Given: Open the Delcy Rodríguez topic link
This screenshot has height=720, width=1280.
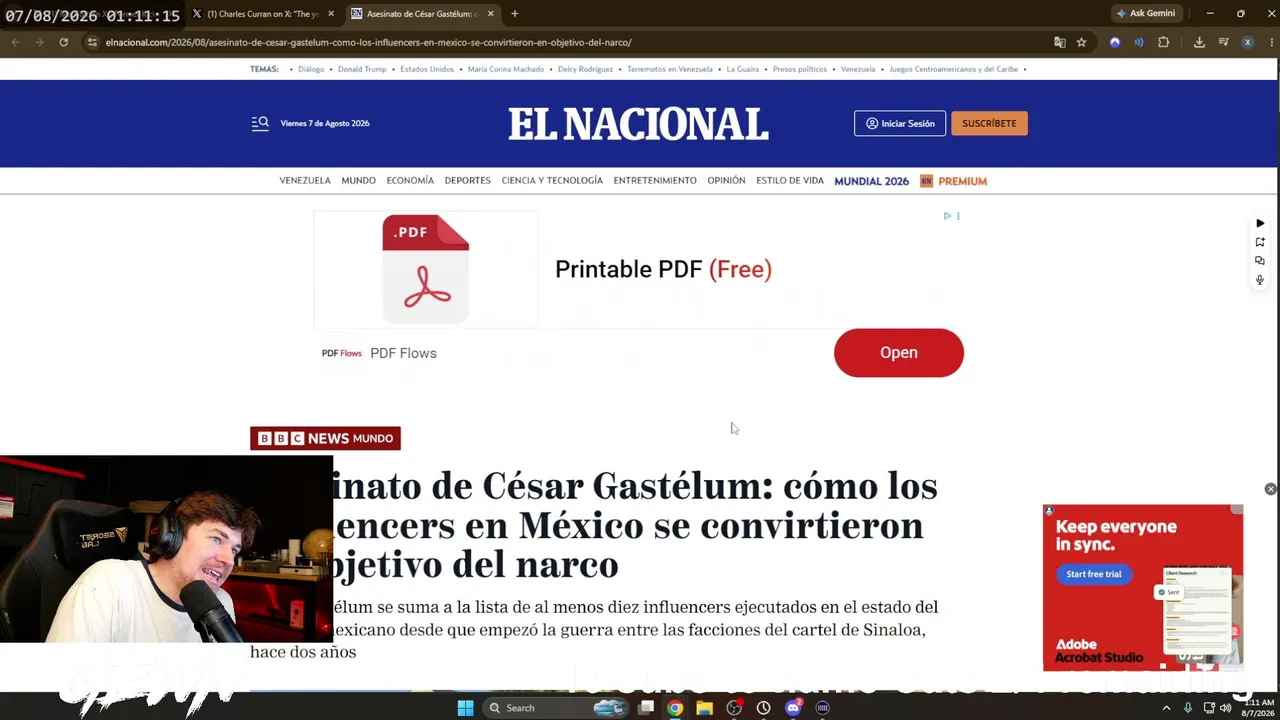Looking at the screenshot, I should point(585,69).
